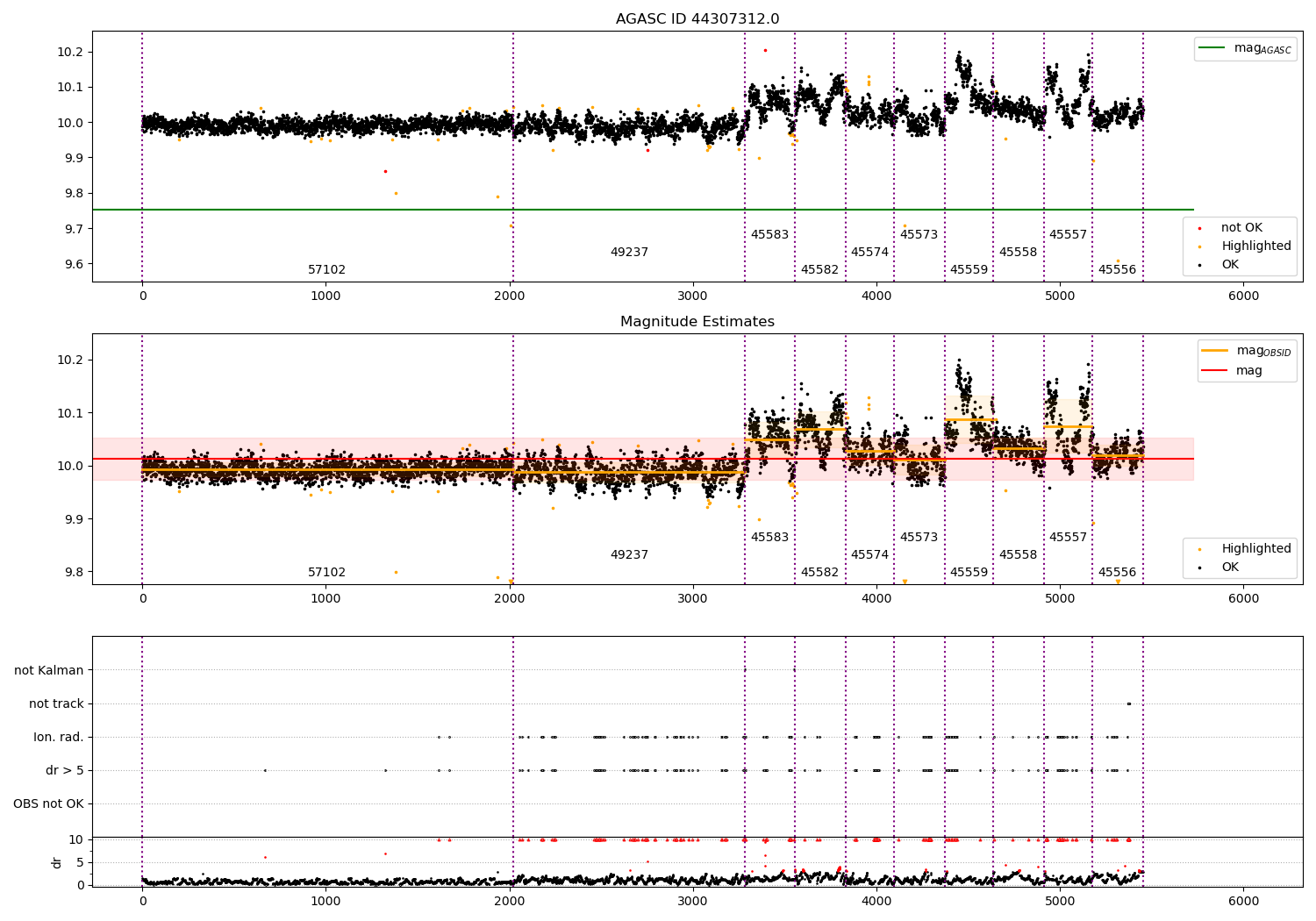The height and width of the screenshot is (921, 1316).
Task: Click OBSID label 45583 in AGASC ID plot
Action: (x=769, y=235)
